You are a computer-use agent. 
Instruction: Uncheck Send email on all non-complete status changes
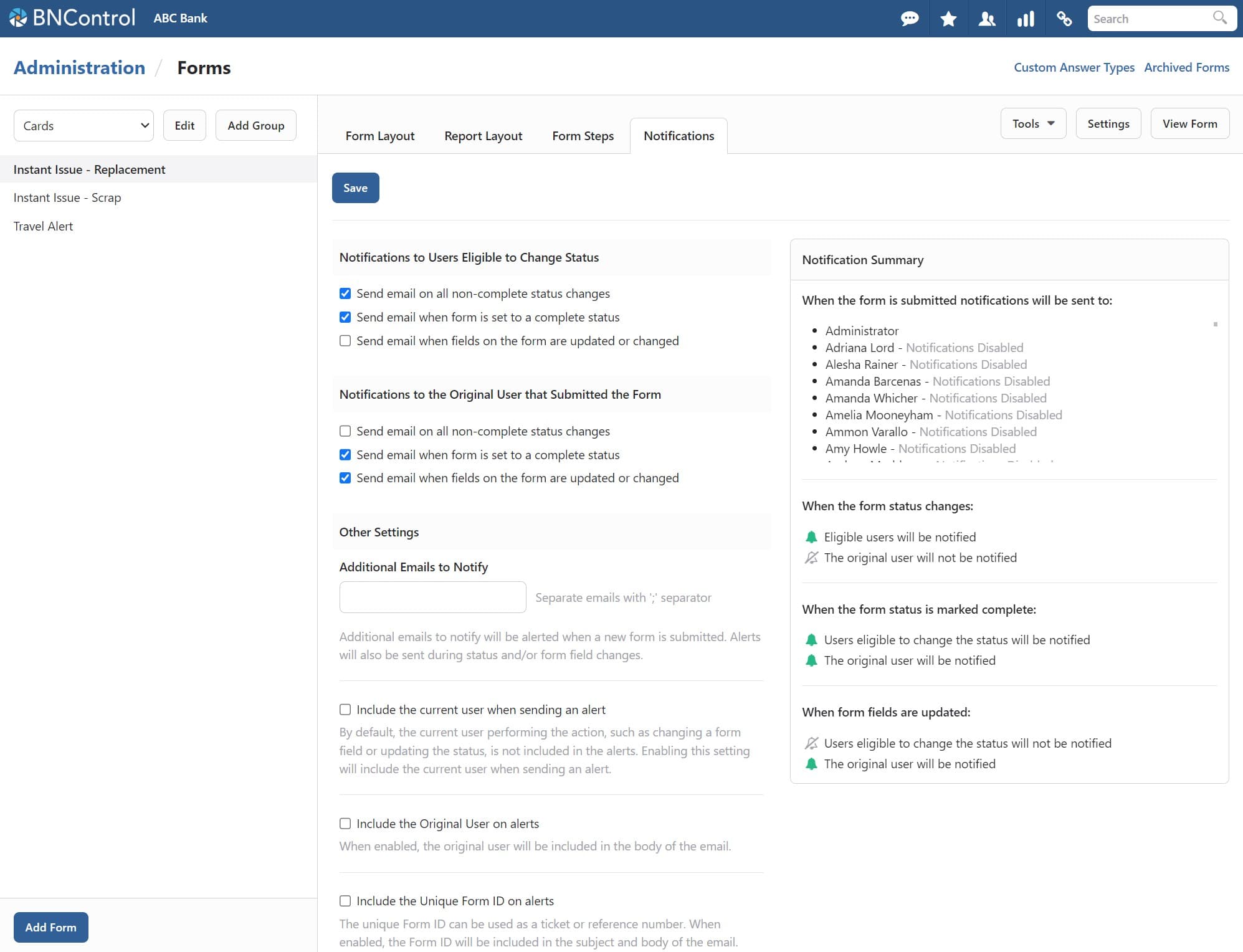pos(345,293)
